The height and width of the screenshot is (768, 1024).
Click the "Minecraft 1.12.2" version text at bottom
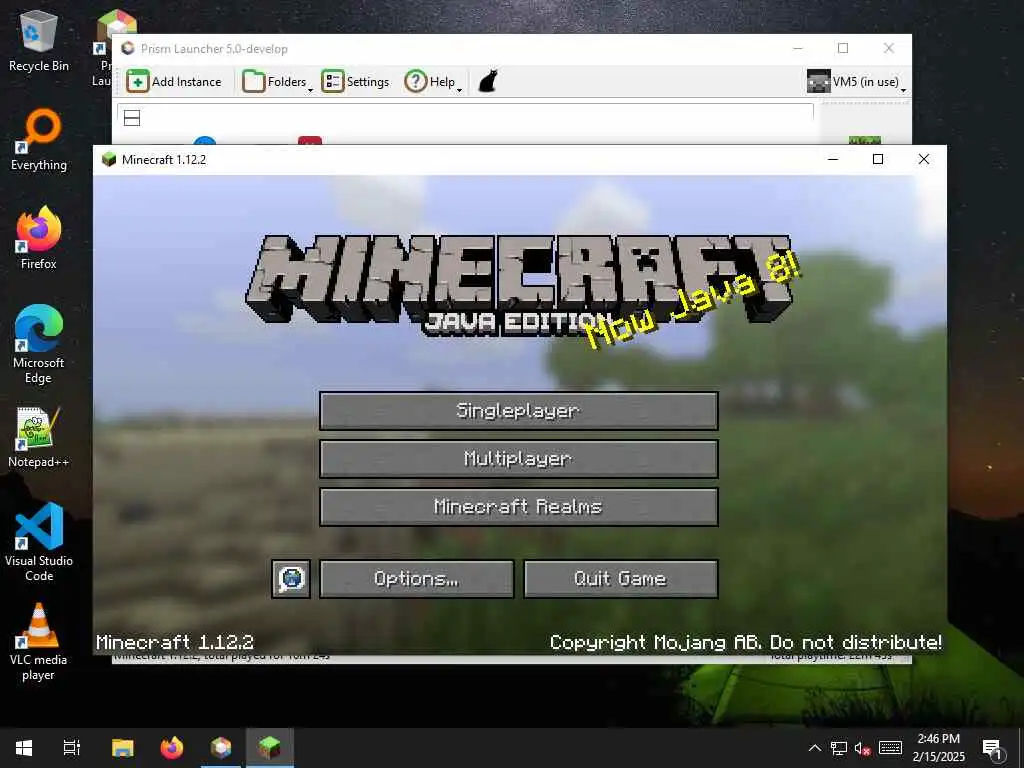click(x=174, y=643)
